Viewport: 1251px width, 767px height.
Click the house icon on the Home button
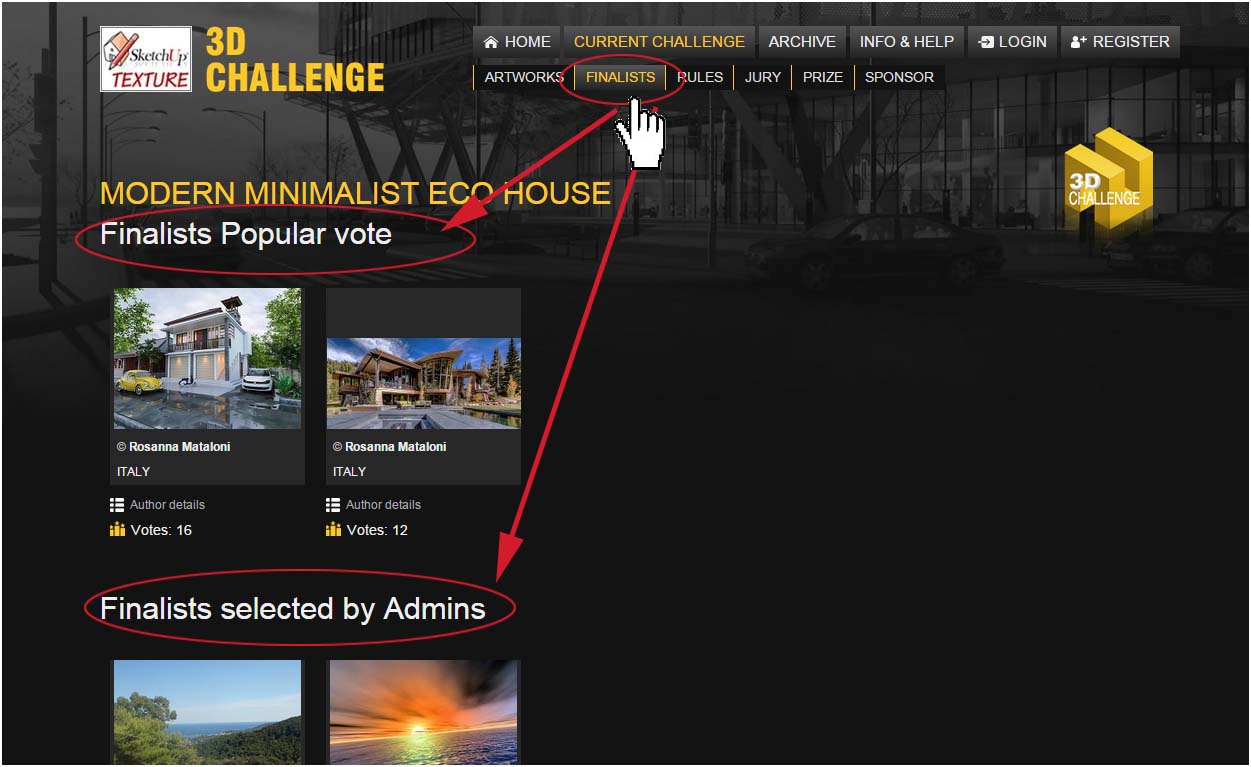[x=491, y=42]
